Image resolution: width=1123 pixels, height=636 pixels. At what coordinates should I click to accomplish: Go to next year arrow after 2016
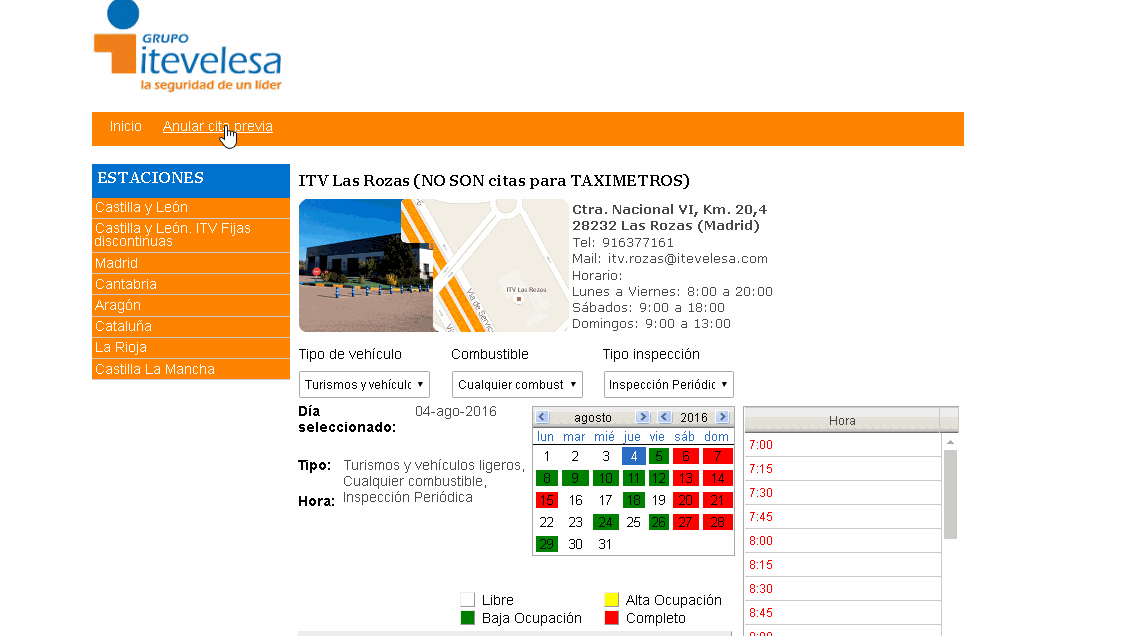[723, 417]
